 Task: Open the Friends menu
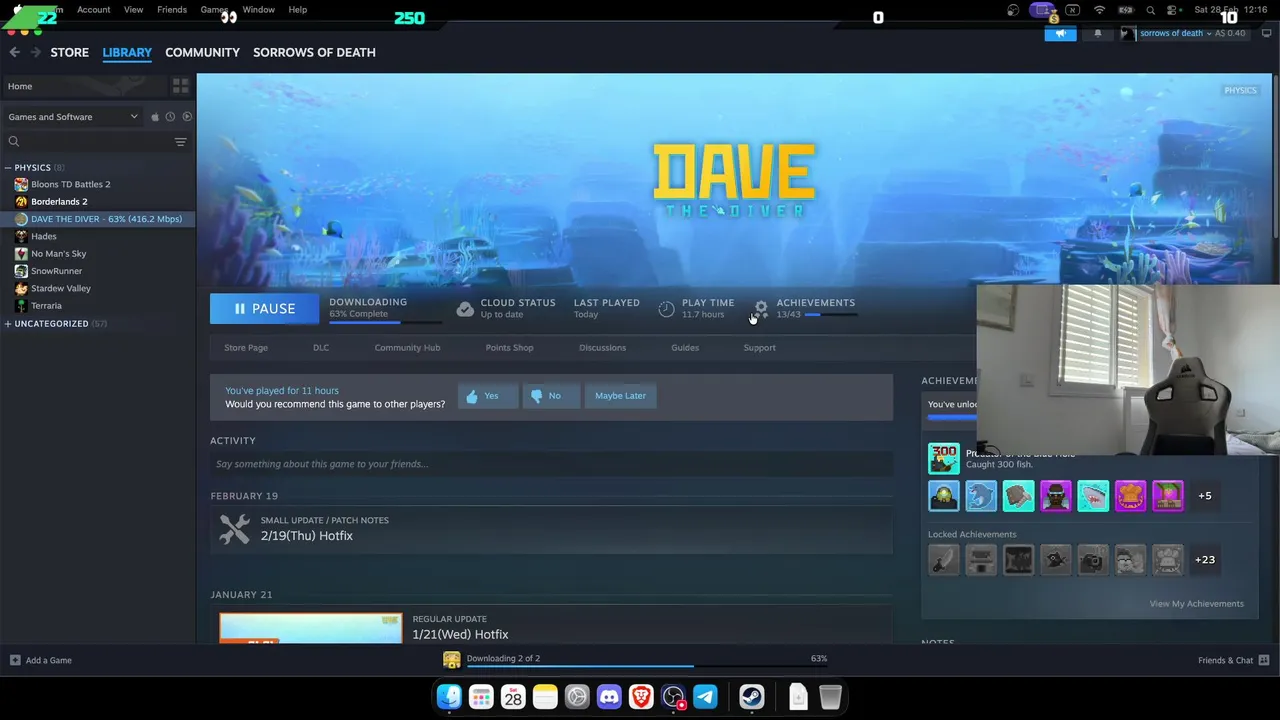(172, 10)
